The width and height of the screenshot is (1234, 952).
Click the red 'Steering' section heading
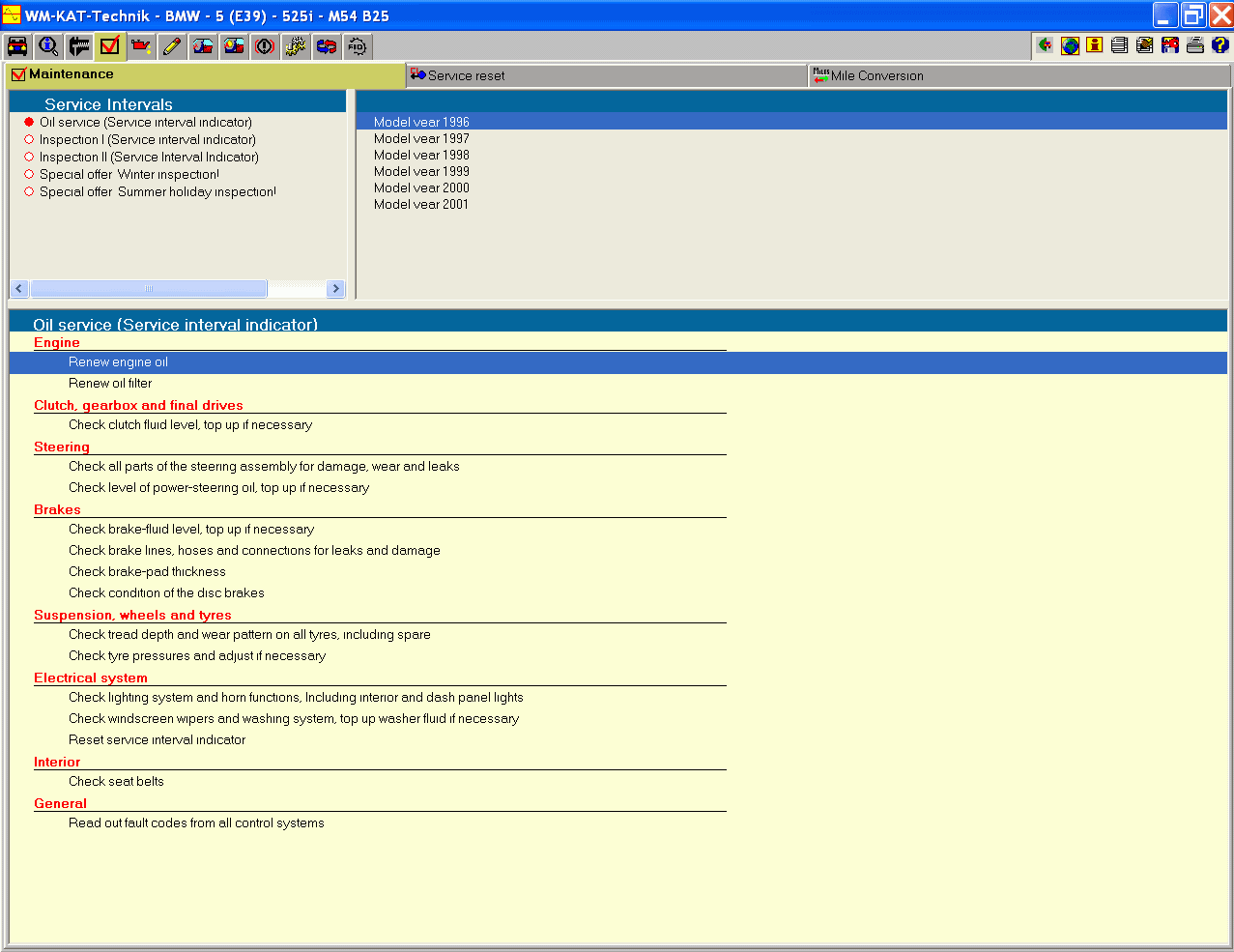coord(62,447)
